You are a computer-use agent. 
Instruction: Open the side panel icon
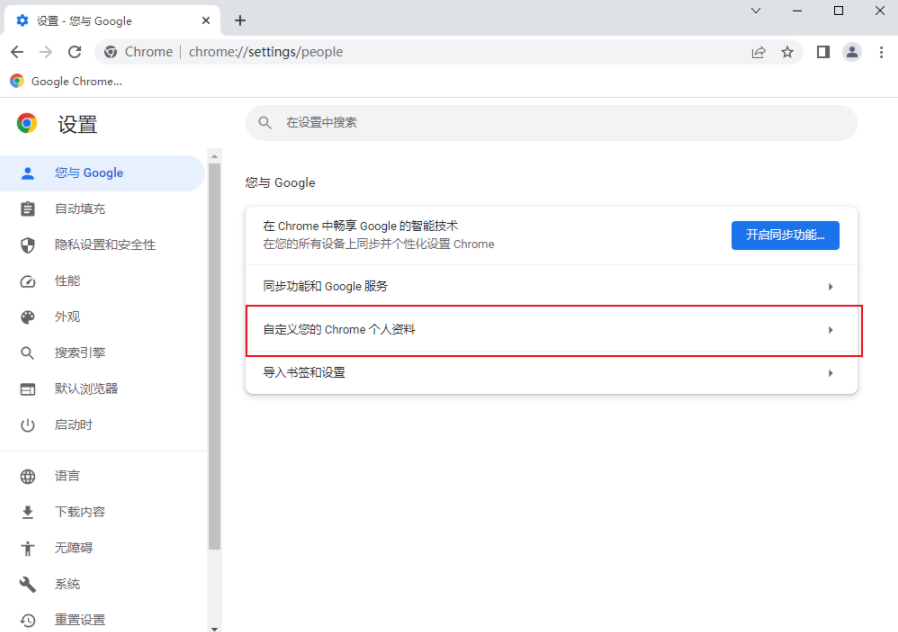[823, 52]
